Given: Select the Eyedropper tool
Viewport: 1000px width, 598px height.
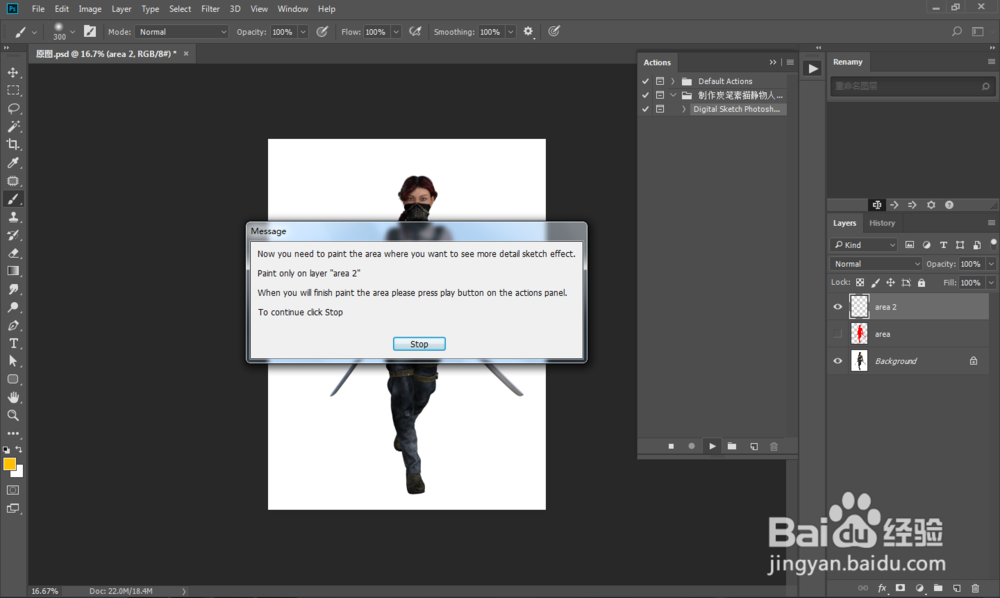Looking at the screenshot, I should [13, 163].
